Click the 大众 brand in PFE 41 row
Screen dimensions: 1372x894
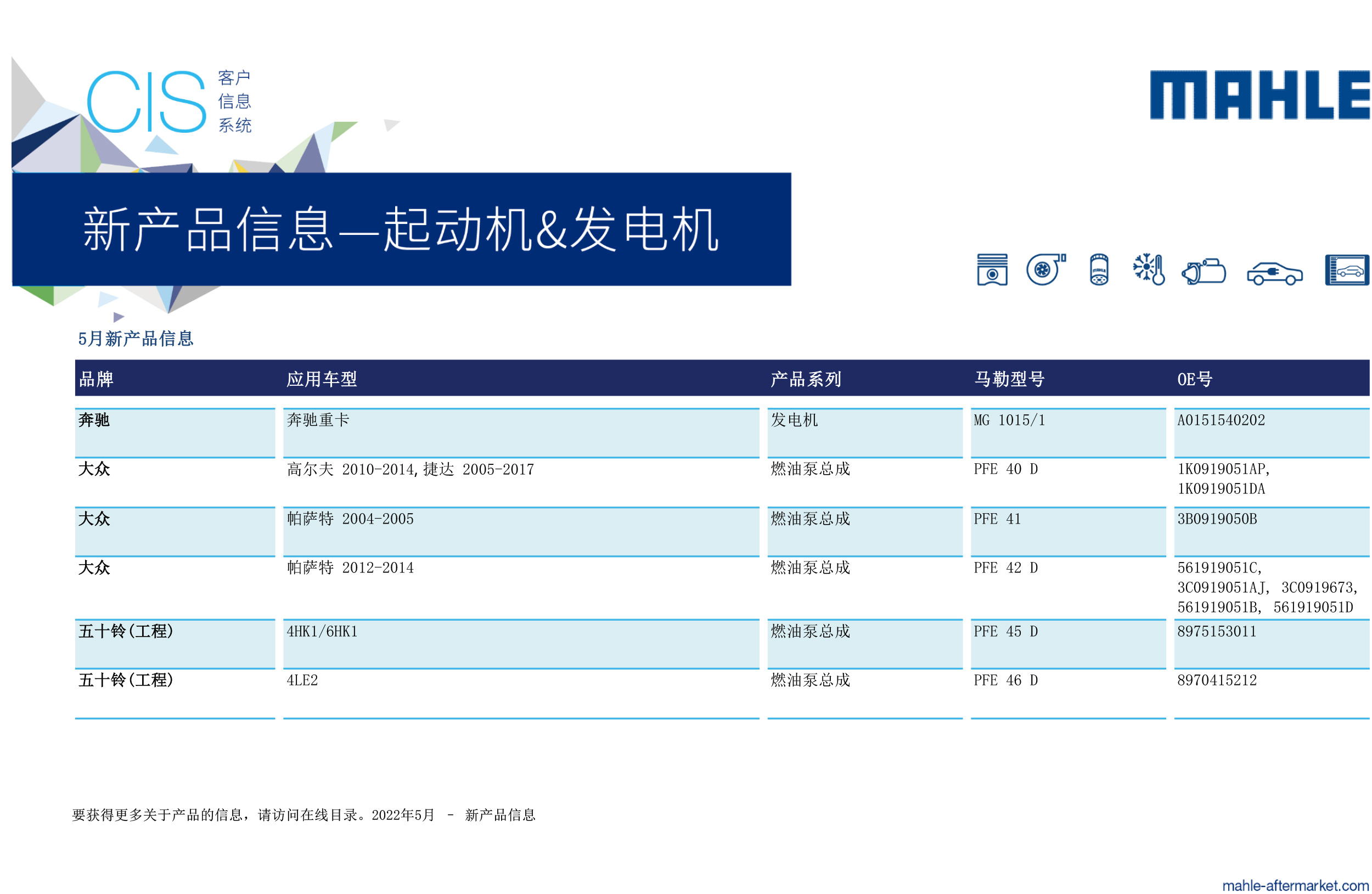coord(94,519)
